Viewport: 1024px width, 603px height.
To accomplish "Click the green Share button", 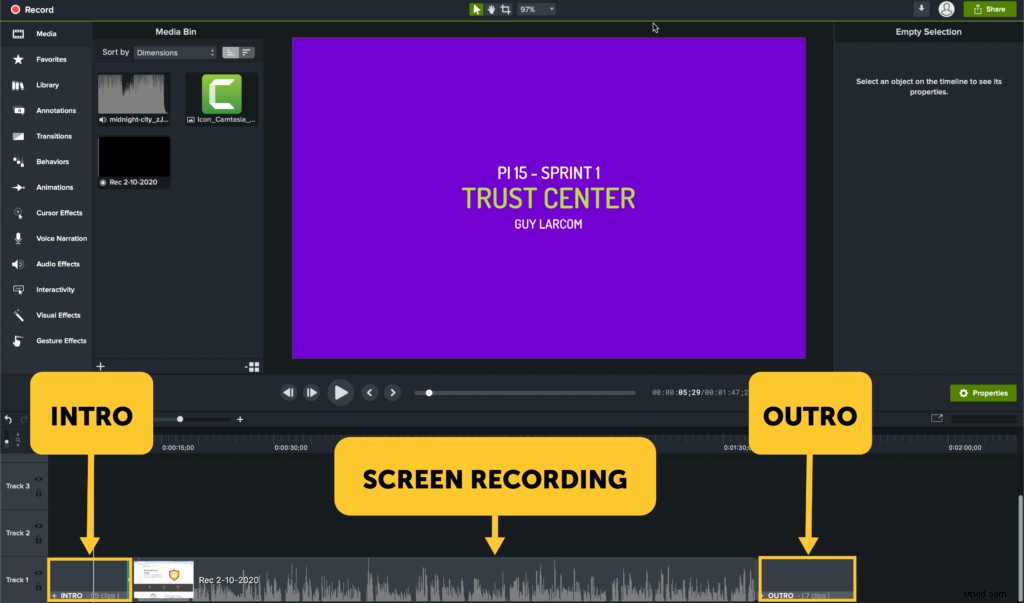I will point(990,8).
